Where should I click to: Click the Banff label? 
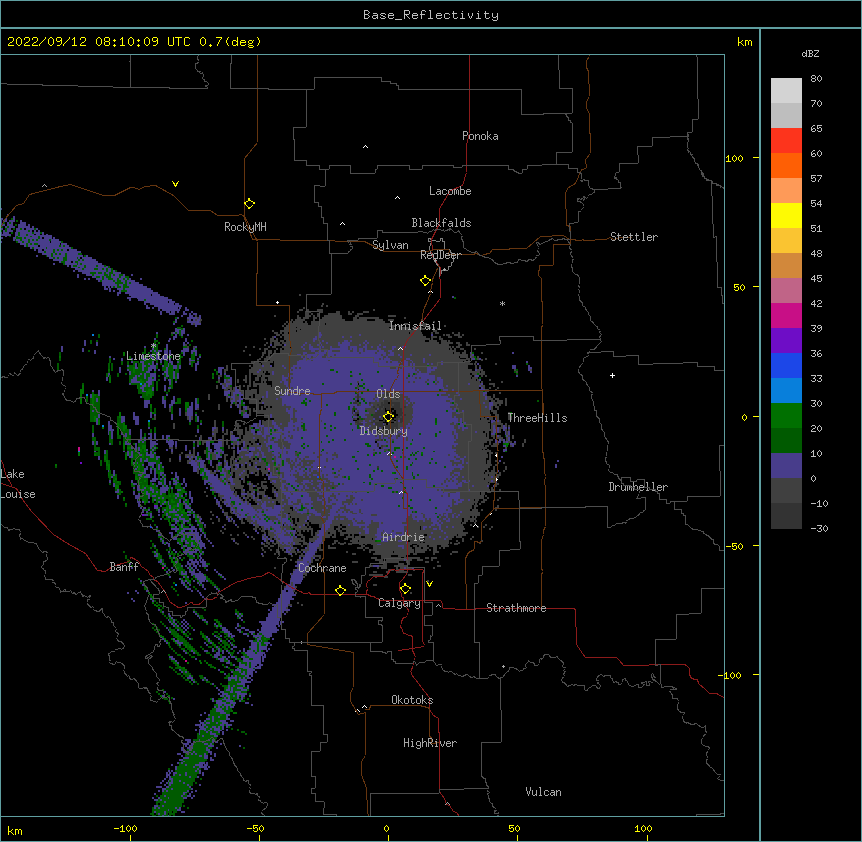pyautogui.click(x=124, y=567)
